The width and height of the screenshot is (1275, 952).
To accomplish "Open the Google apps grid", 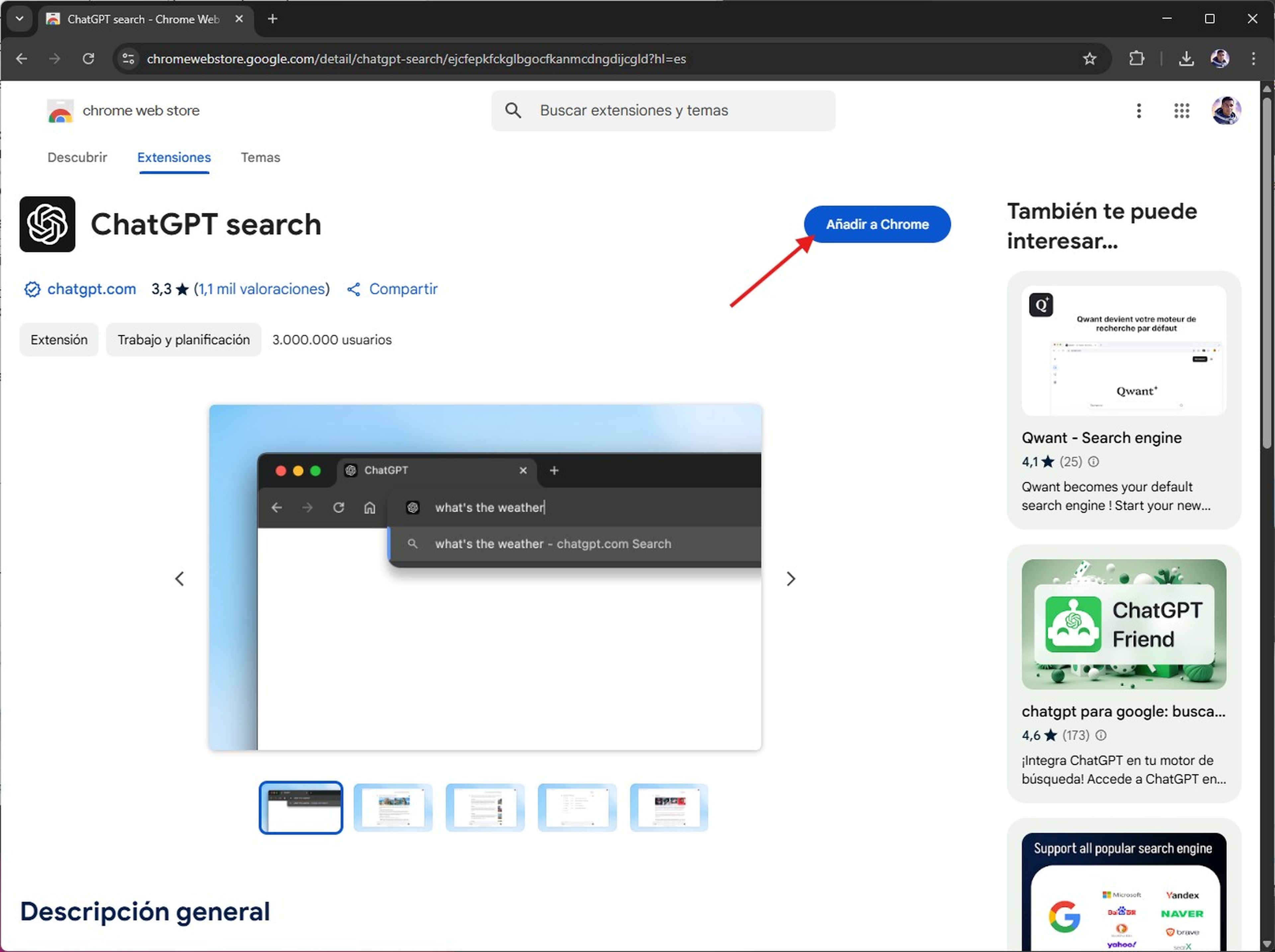I will click(1182, 111).
